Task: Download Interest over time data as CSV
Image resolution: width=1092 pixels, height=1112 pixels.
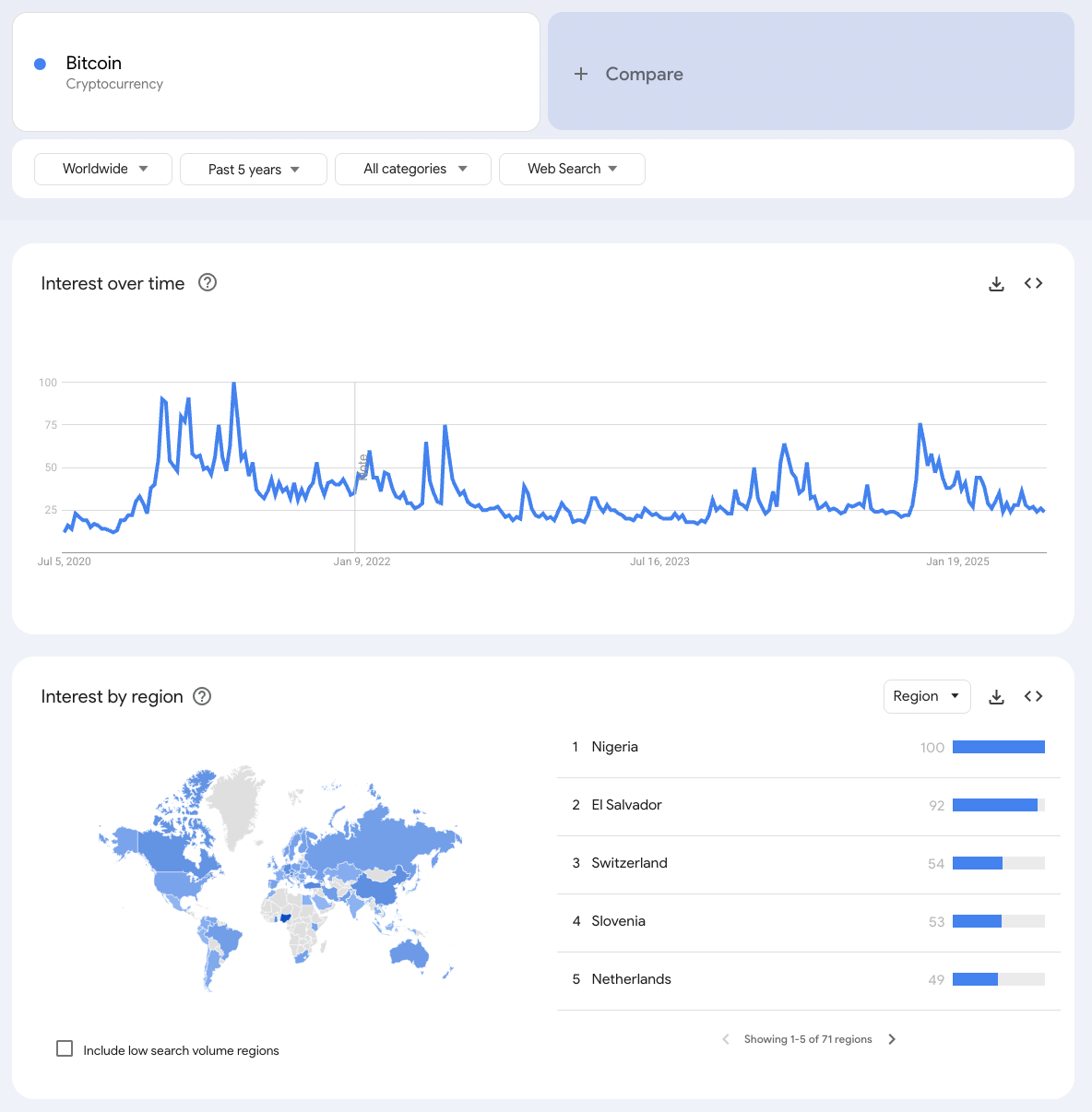Action: 996,284
